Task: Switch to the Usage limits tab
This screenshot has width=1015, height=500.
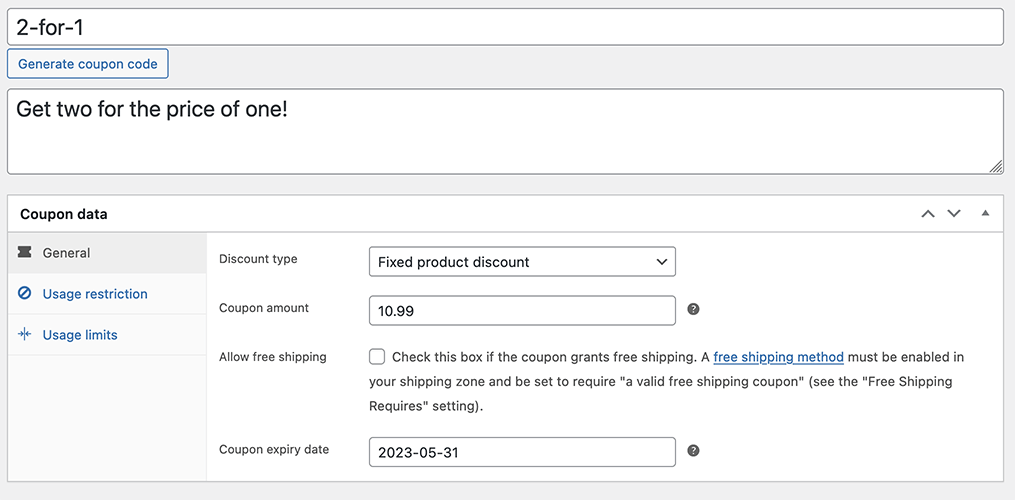Action: (x=107, y=335)
